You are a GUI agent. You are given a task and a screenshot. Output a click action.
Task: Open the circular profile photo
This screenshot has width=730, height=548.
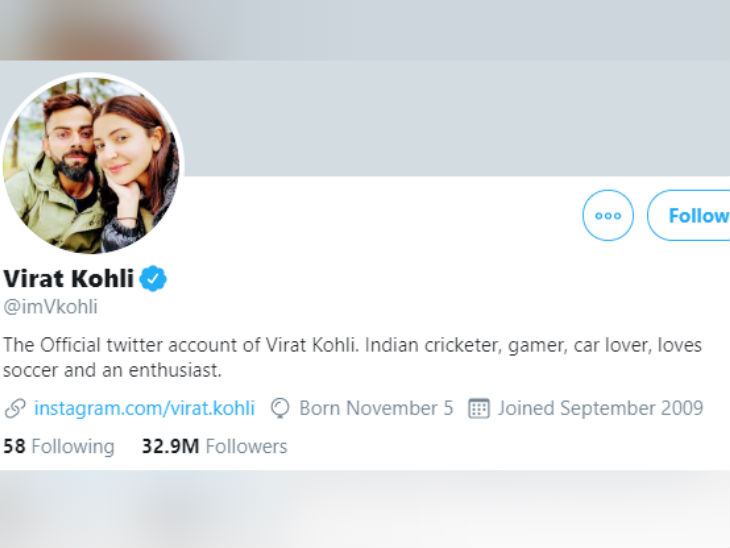point(91,164)
